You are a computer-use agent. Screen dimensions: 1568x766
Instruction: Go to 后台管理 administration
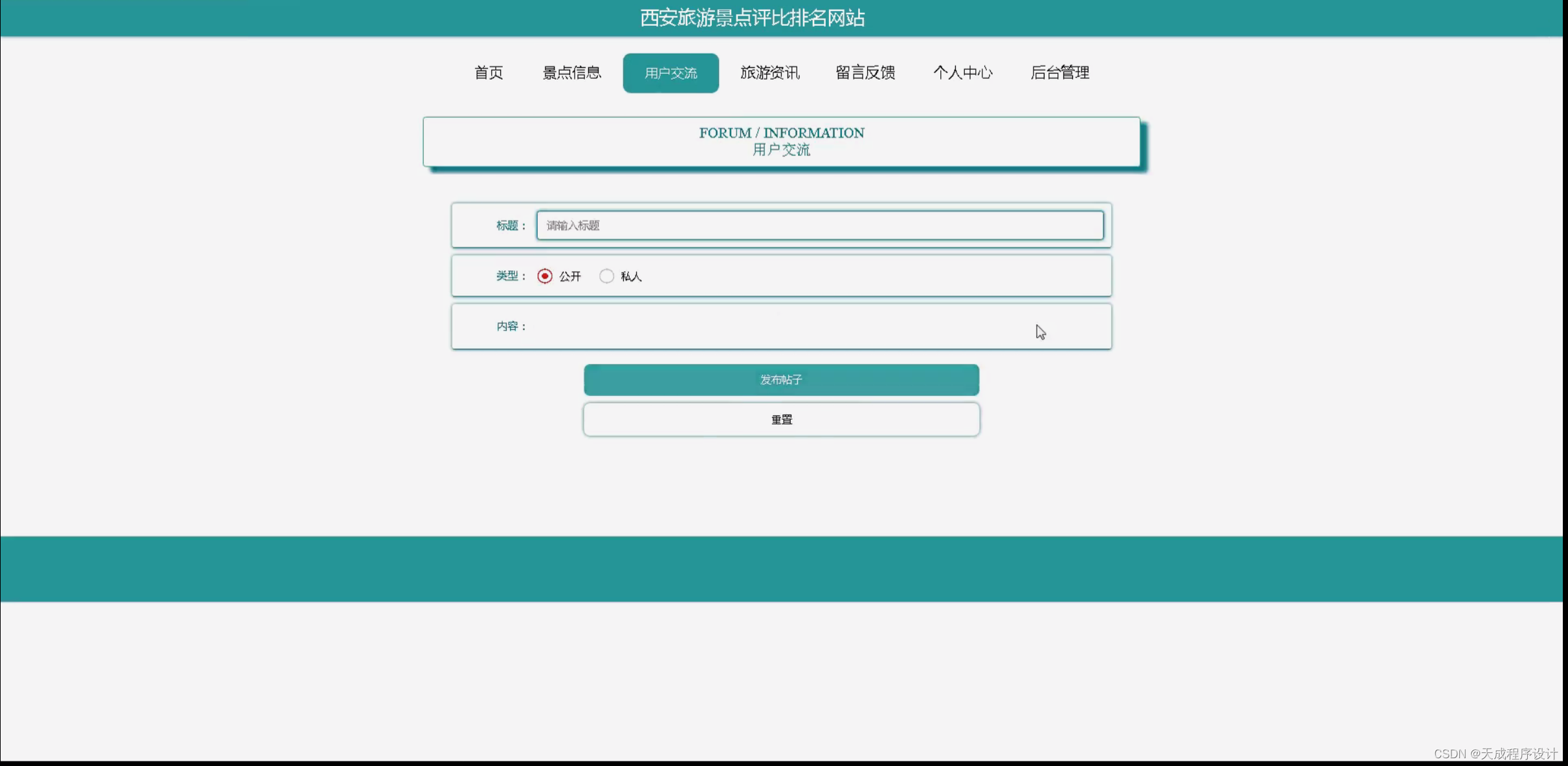click(1060, 72)
